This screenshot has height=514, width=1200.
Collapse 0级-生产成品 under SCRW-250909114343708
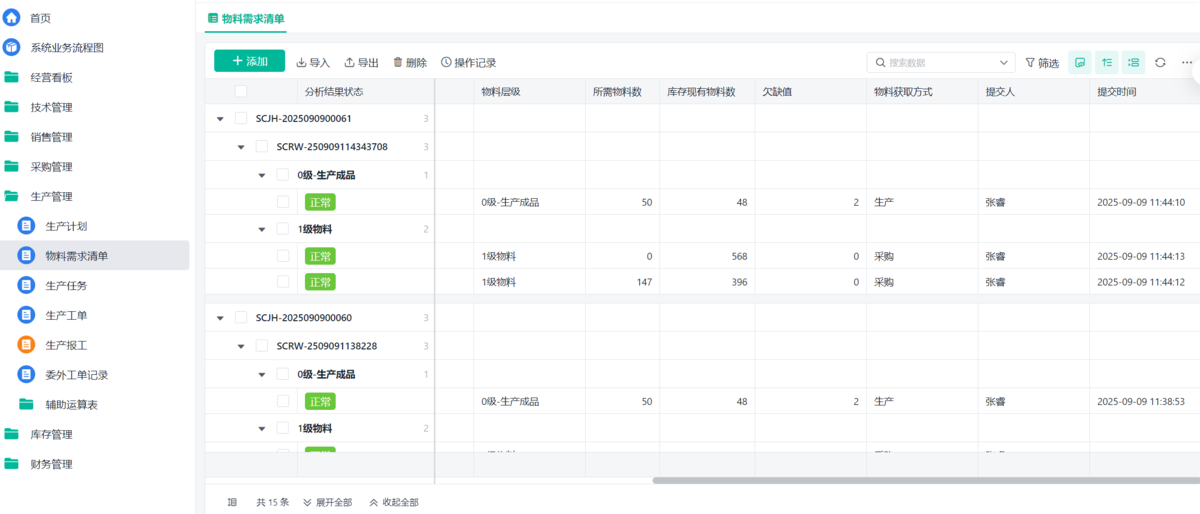coord(262,175)
